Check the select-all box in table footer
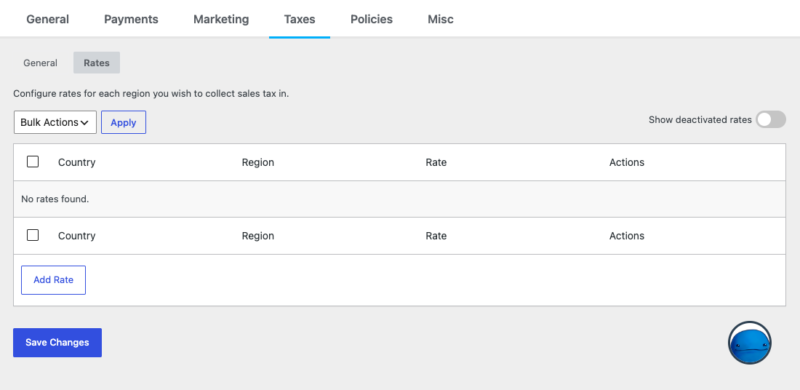Viewport: 800px width, 390px height. [33, 235]
